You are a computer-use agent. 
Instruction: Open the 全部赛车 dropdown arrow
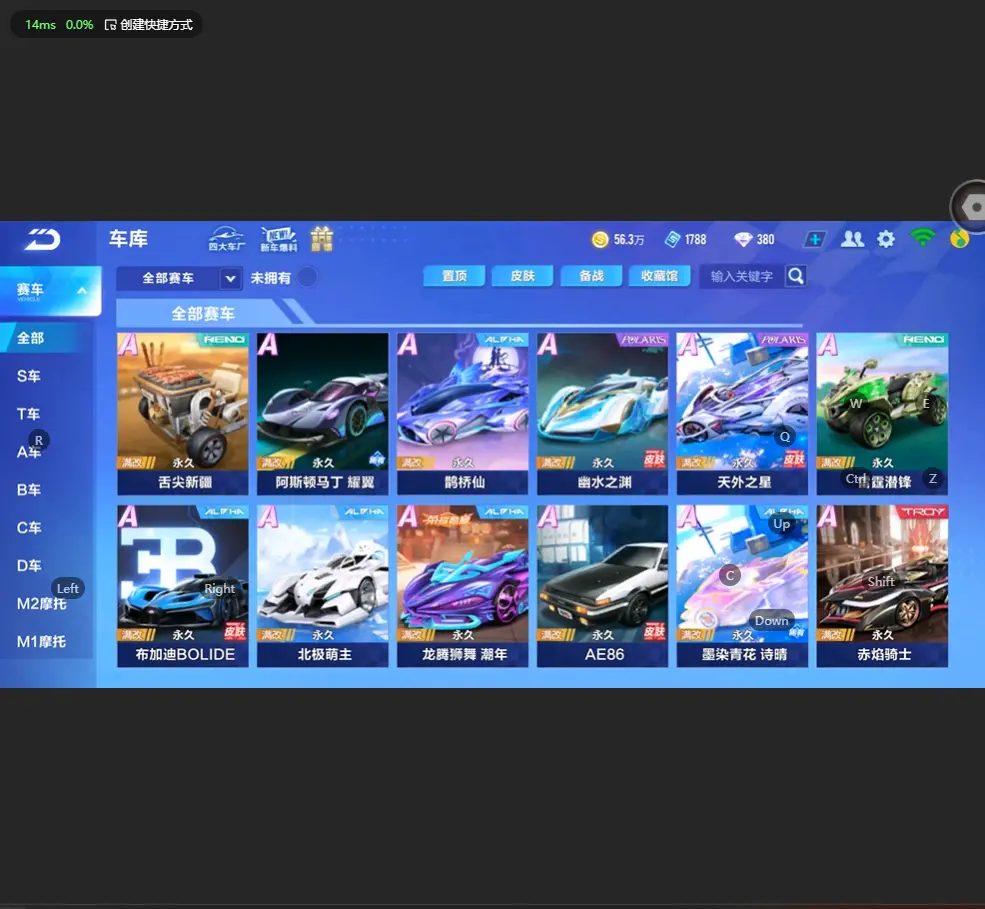click(x=231, y=278)
